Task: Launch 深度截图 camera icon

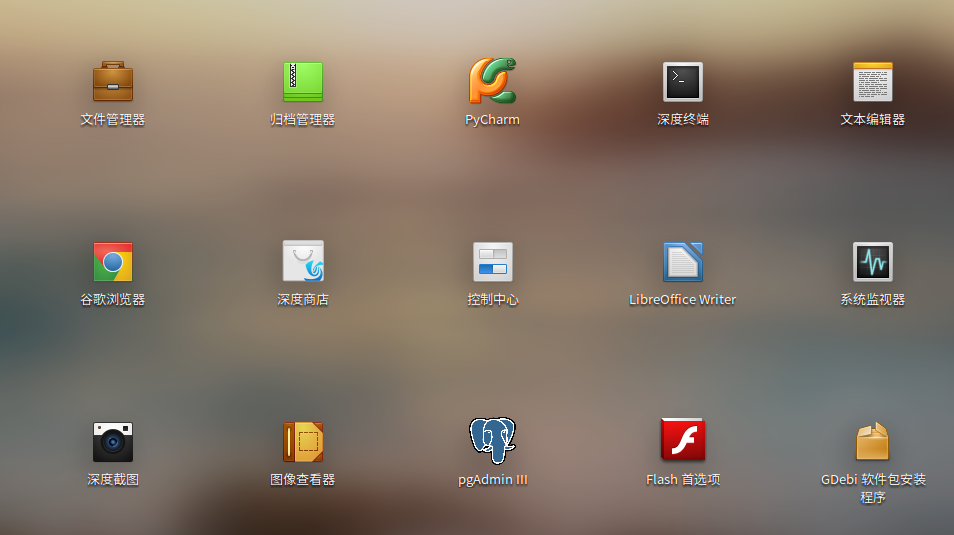Action: click(113, 442)
